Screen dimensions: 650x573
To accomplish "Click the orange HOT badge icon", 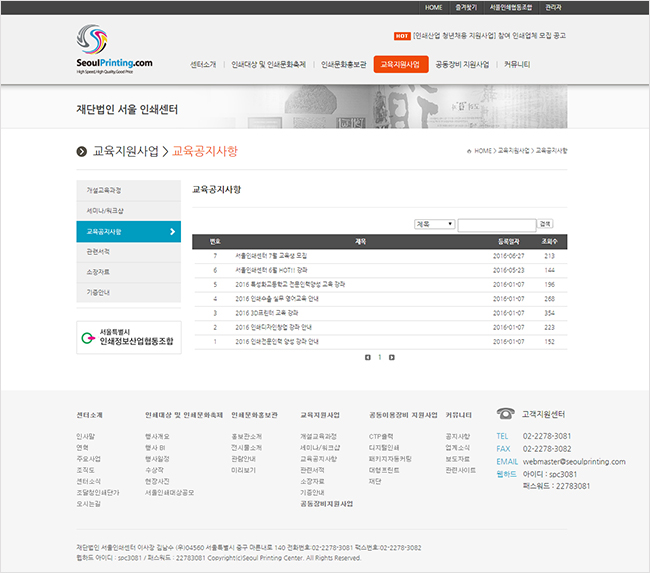I will (x=402, y=35).
